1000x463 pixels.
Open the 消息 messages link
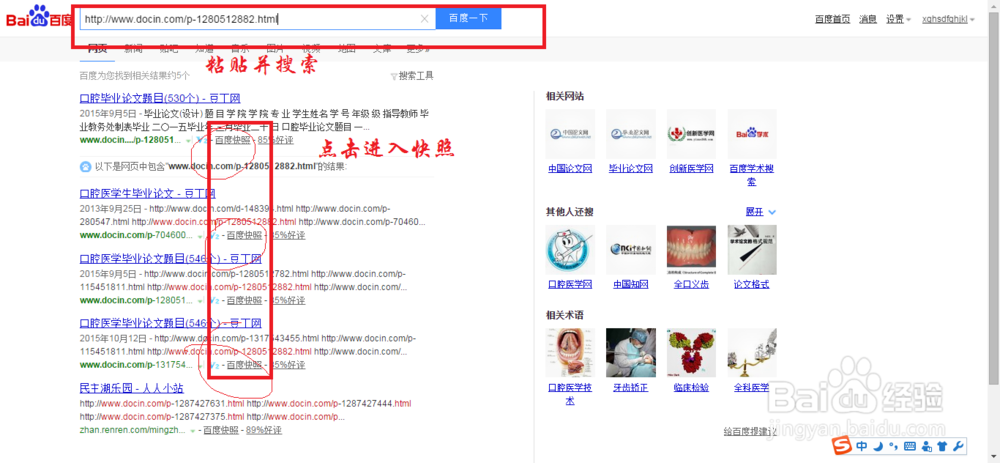click(868, 19)
